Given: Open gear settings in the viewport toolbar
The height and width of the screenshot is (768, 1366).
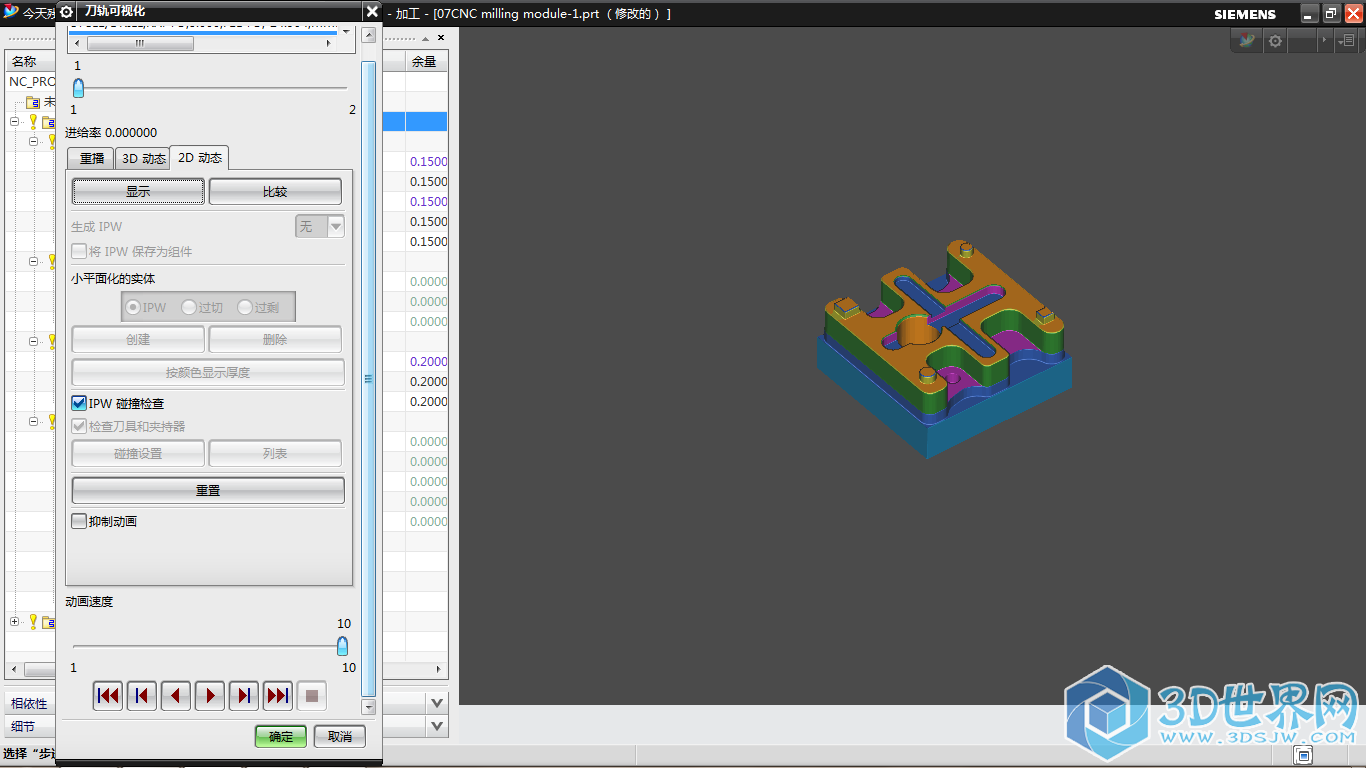Looking at the screenshot, I should click(x=1275, y=41).
